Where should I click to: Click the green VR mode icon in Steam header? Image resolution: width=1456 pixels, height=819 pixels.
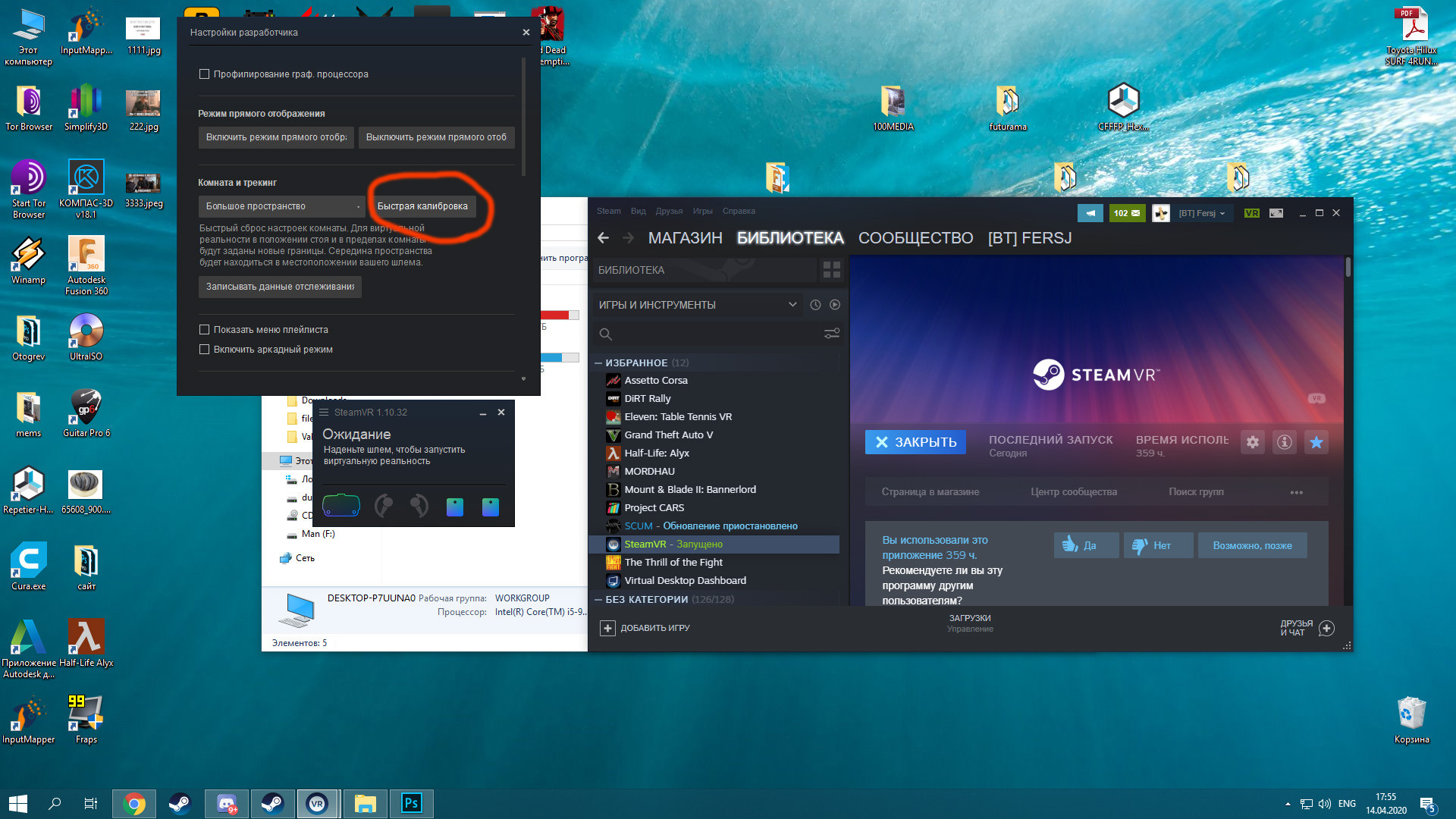pos(1252,213)
